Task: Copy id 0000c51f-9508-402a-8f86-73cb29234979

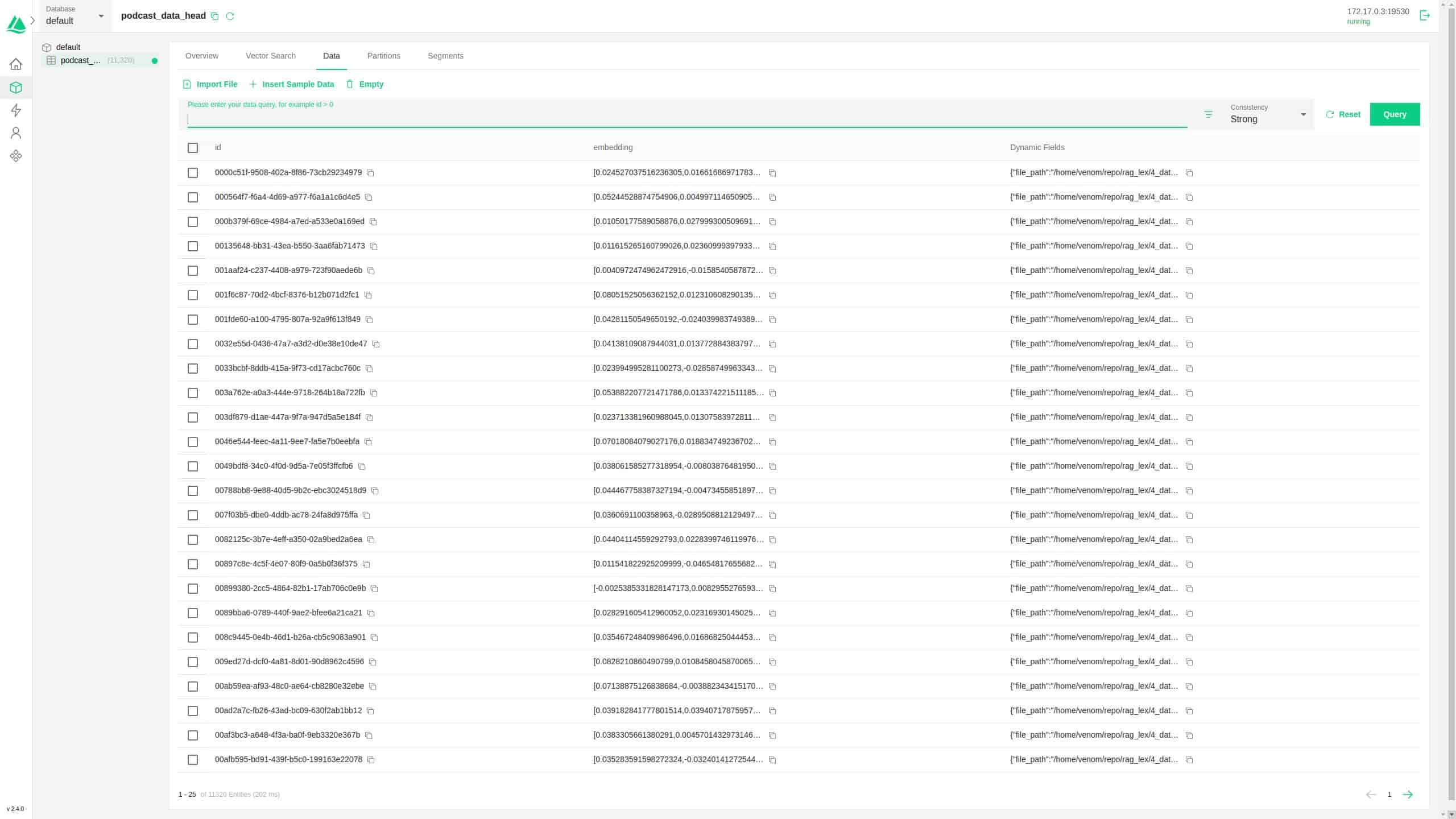Action: [371, 173]
